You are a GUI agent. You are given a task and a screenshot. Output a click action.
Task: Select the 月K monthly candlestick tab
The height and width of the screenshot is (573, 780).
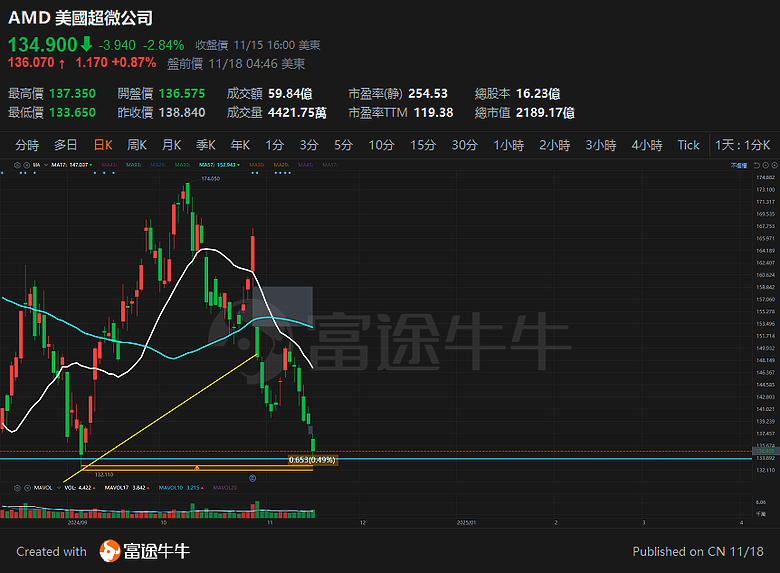coord(172,145)
